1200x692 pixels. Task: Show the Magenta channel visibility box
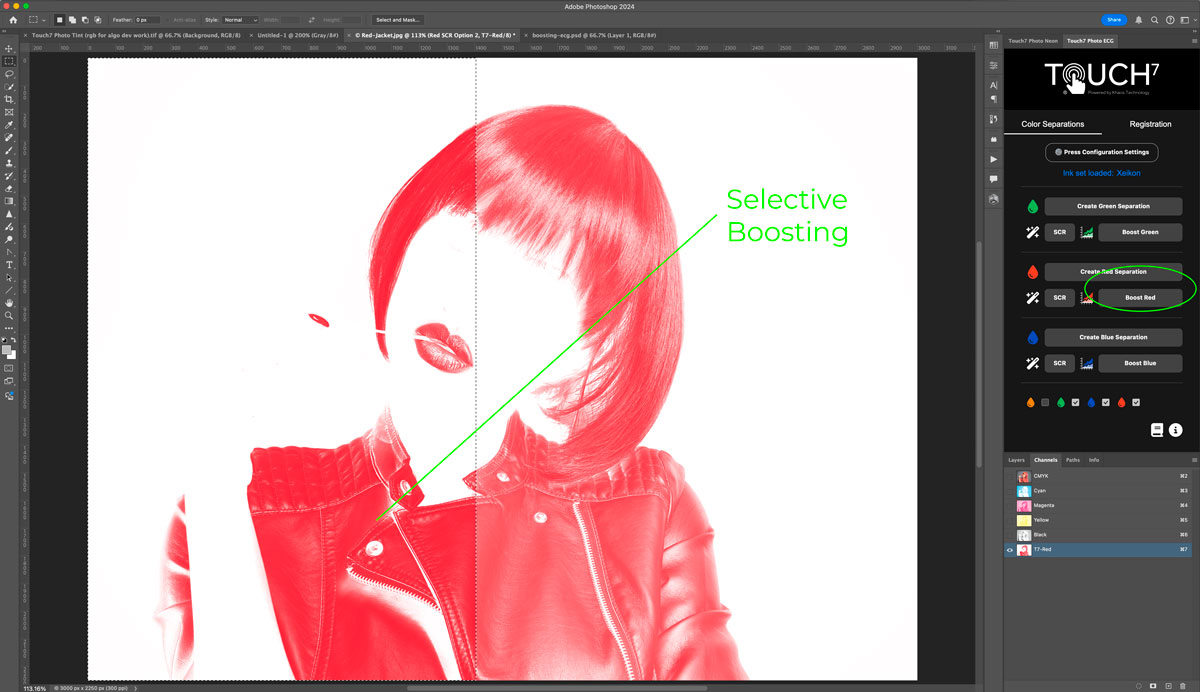[x=1010, y=505]
